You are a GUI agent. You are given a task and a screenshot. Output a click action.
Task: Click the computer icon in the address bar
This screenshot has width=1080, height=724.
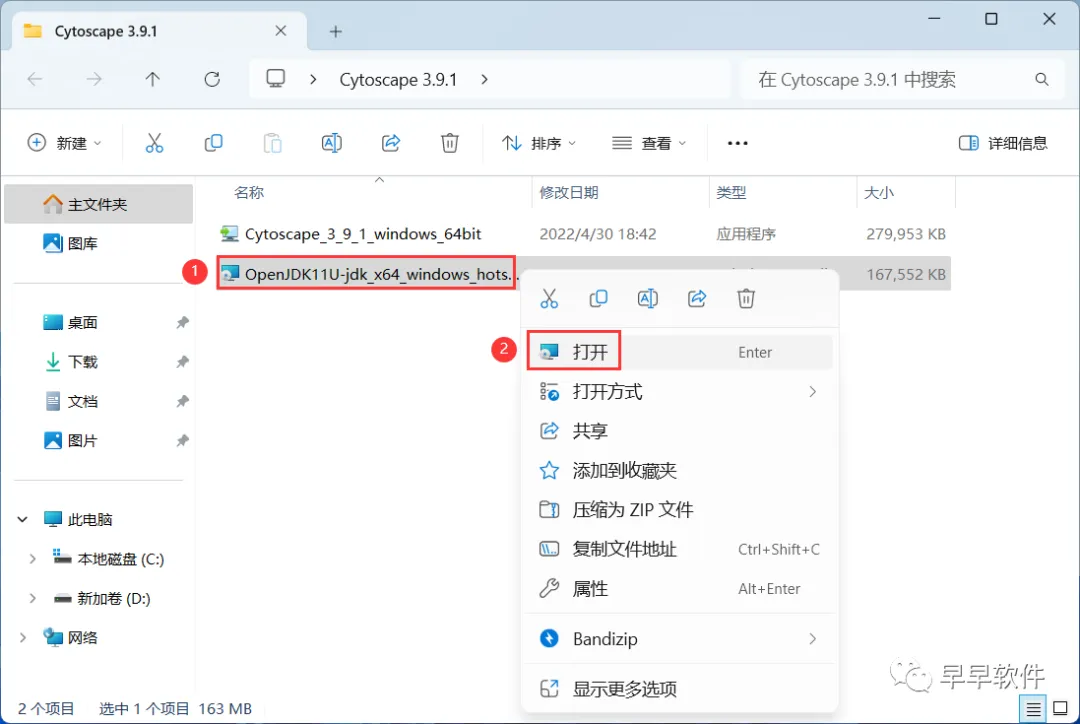pyautogui.click(x=276, y=79)
